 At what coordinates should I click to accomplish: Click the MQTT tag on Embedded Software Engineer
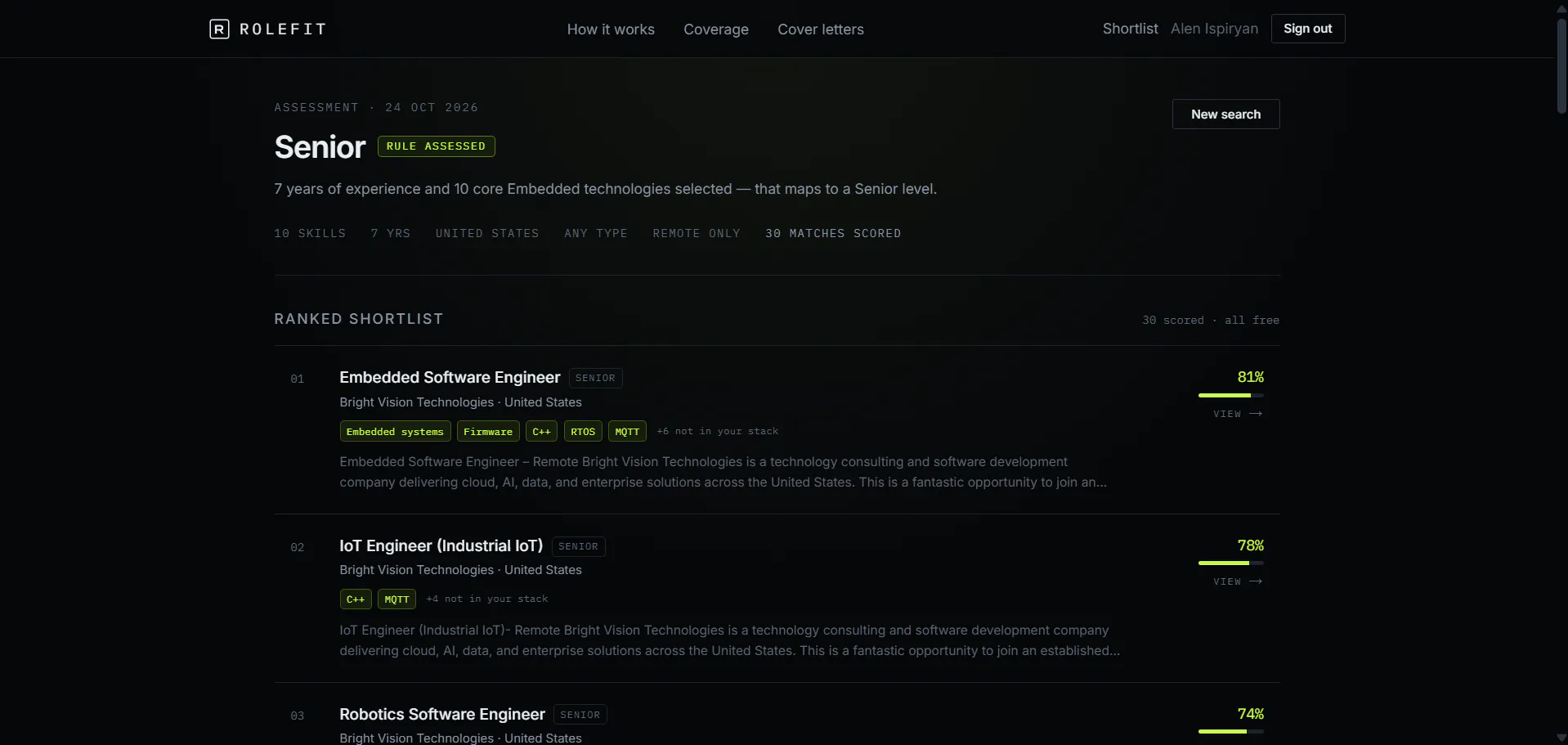tap(627, 432)
